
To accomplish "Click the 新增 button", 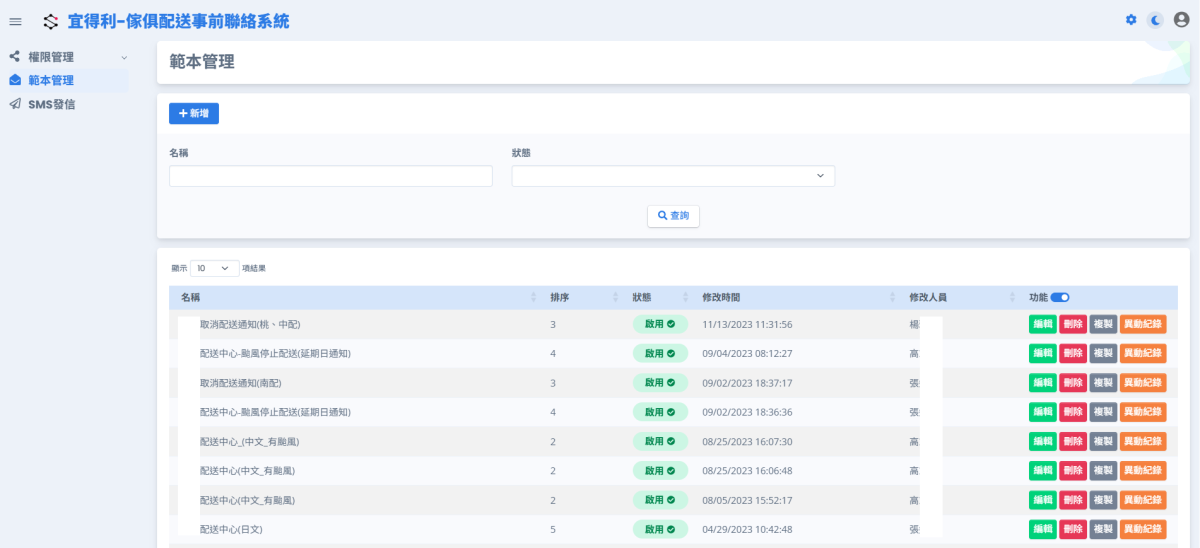I will pyautogui.click(x=194, y=114).
